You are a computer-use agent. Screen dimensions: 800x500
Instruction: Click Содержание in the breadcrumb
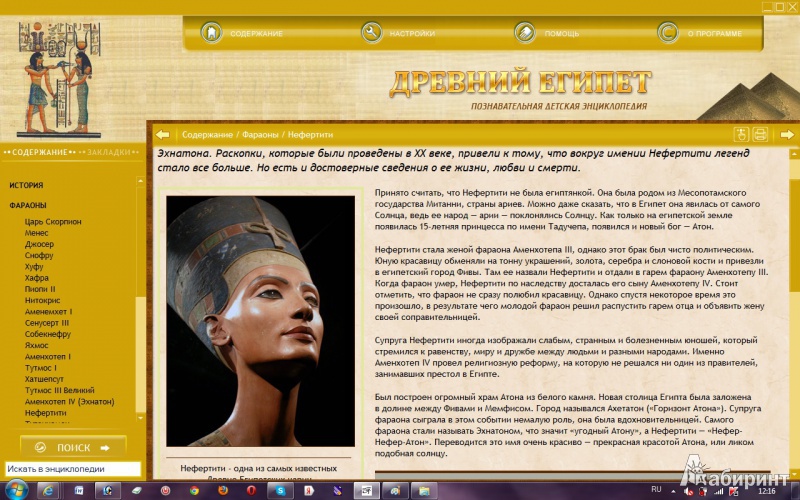pyautogui.click(x=207, y=135)
